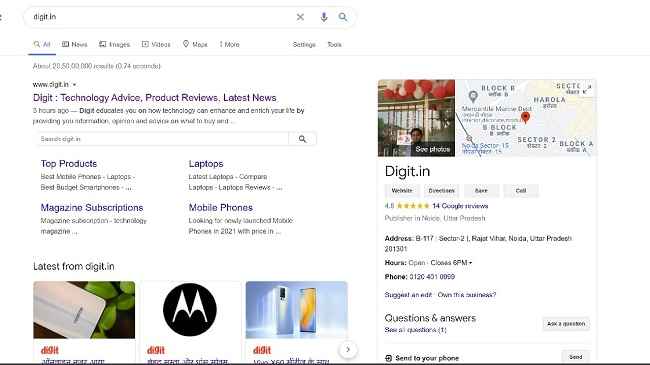The height and width of the screenshot is (365, 650).
Task: Open the Mobile Phones sitelink
Action: point(221,208)
